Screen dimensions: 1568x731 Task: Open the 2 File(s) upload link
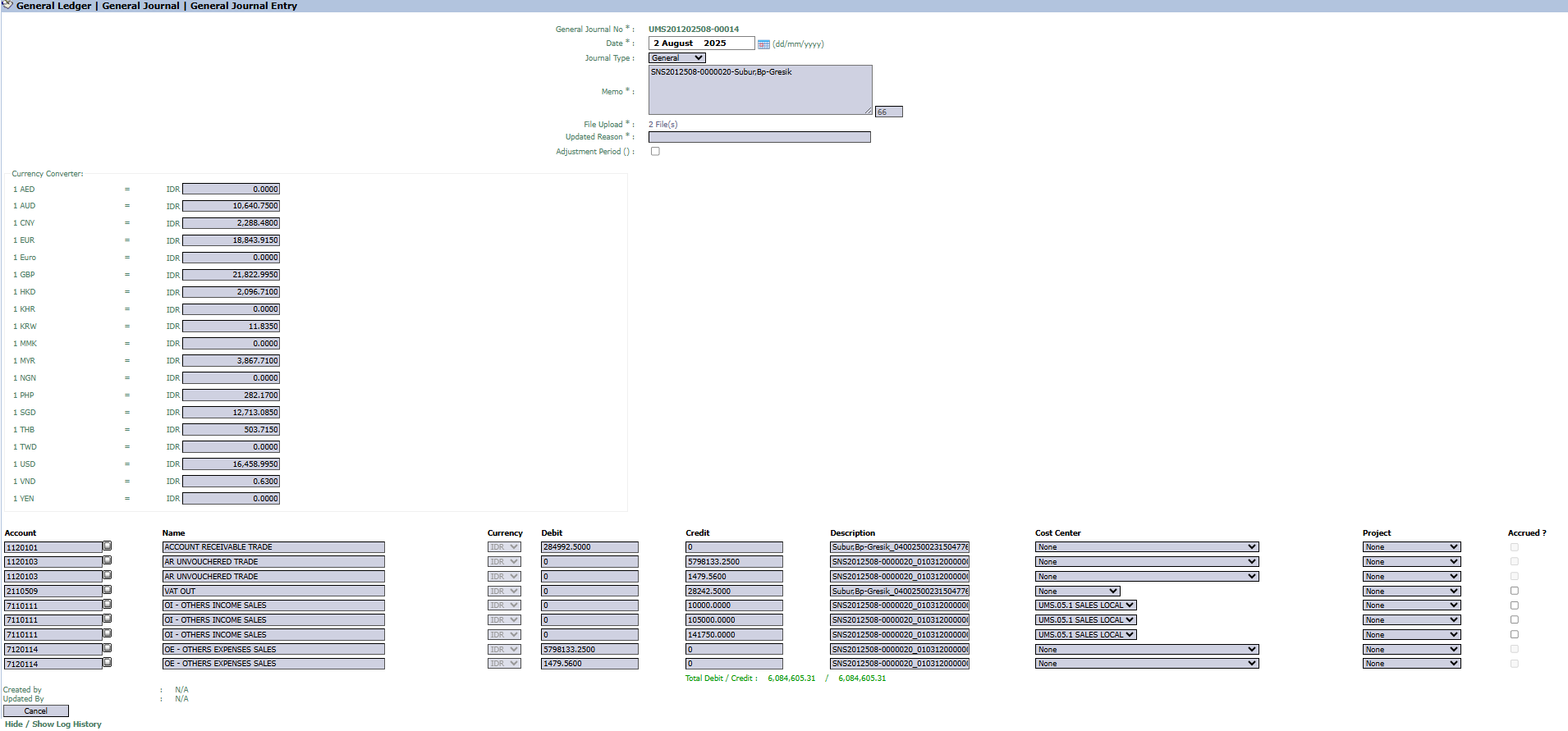pos(663,125)
